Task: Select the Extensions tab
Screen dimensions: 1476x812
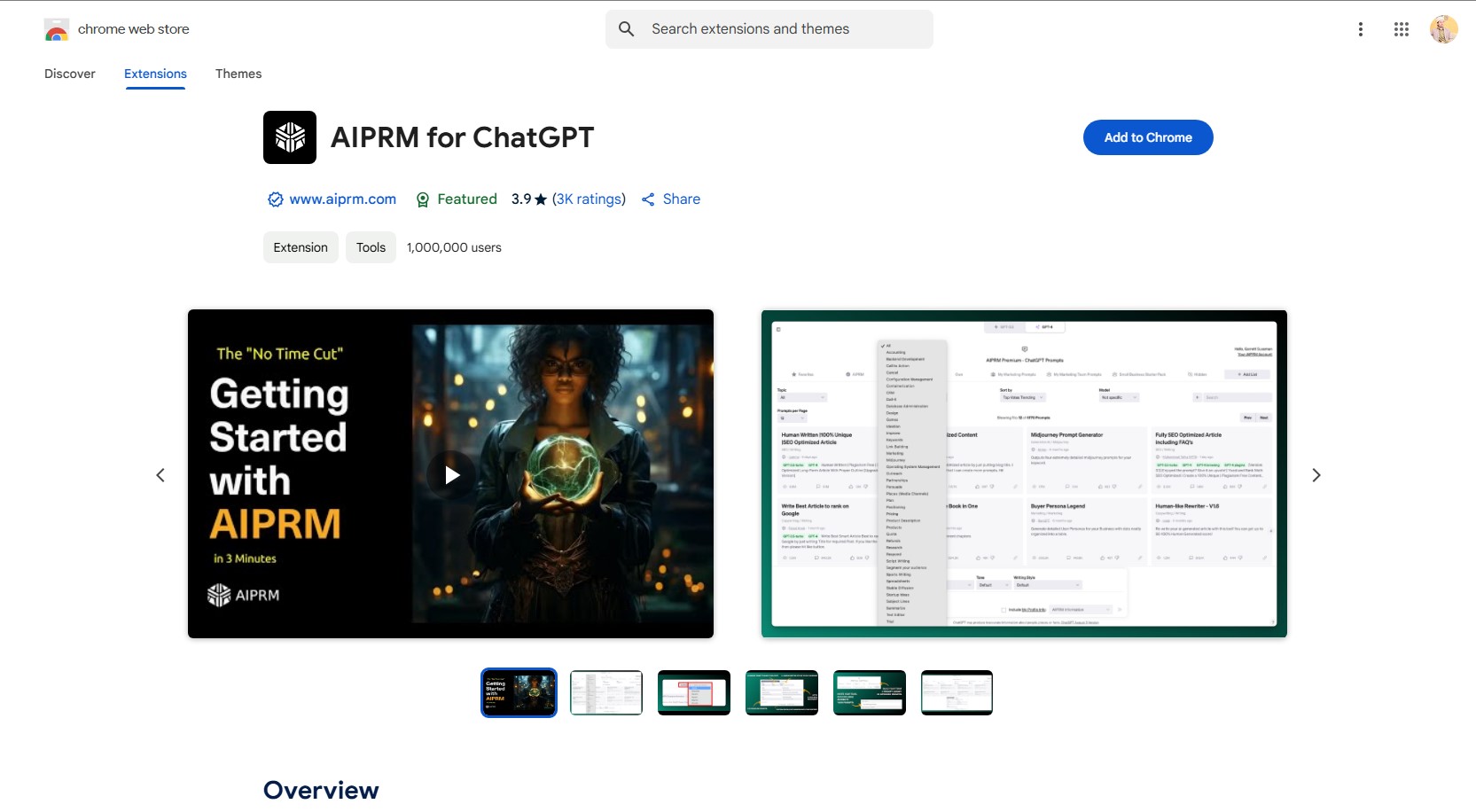Action: pyautogui.click(x=155, y=74)
